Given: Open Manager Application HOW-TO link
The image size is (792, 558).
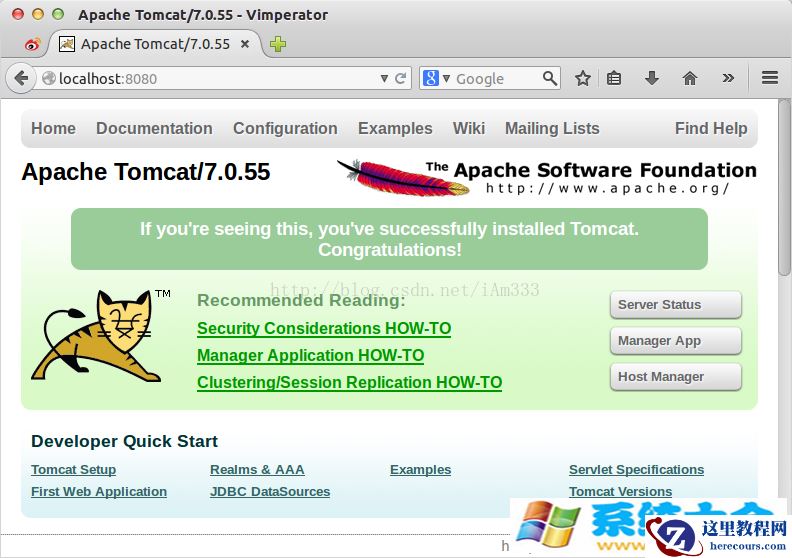Looking at the screenshot, I should coord(310,356).
